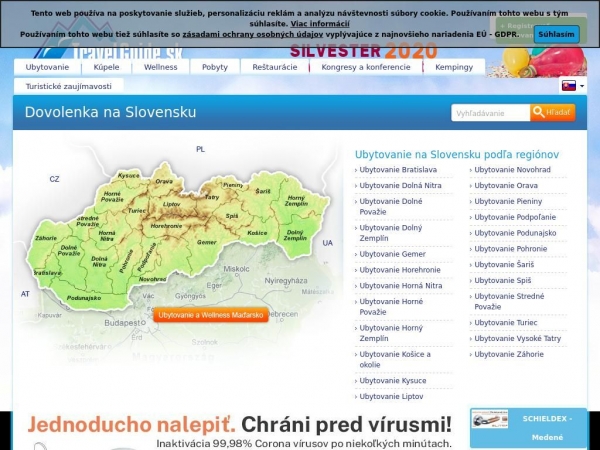Image resolution: width=600 pixels, height=450 pixels.
Task: Open Ubytovanie Vysoké Tatry link
Action: (x=517, y=338)
